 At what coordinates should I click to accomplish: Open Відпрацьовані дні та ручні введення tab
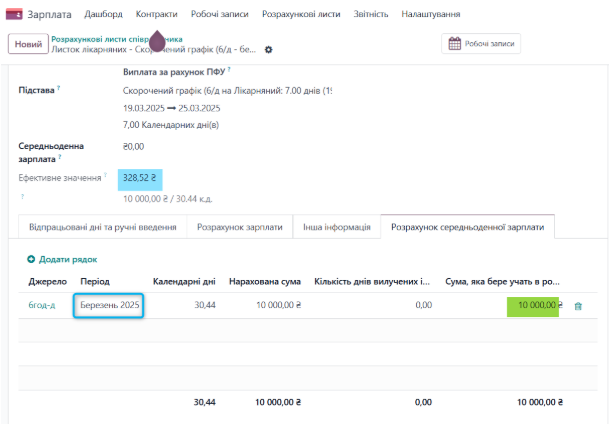pyautogui.click(x=103, y=227)
